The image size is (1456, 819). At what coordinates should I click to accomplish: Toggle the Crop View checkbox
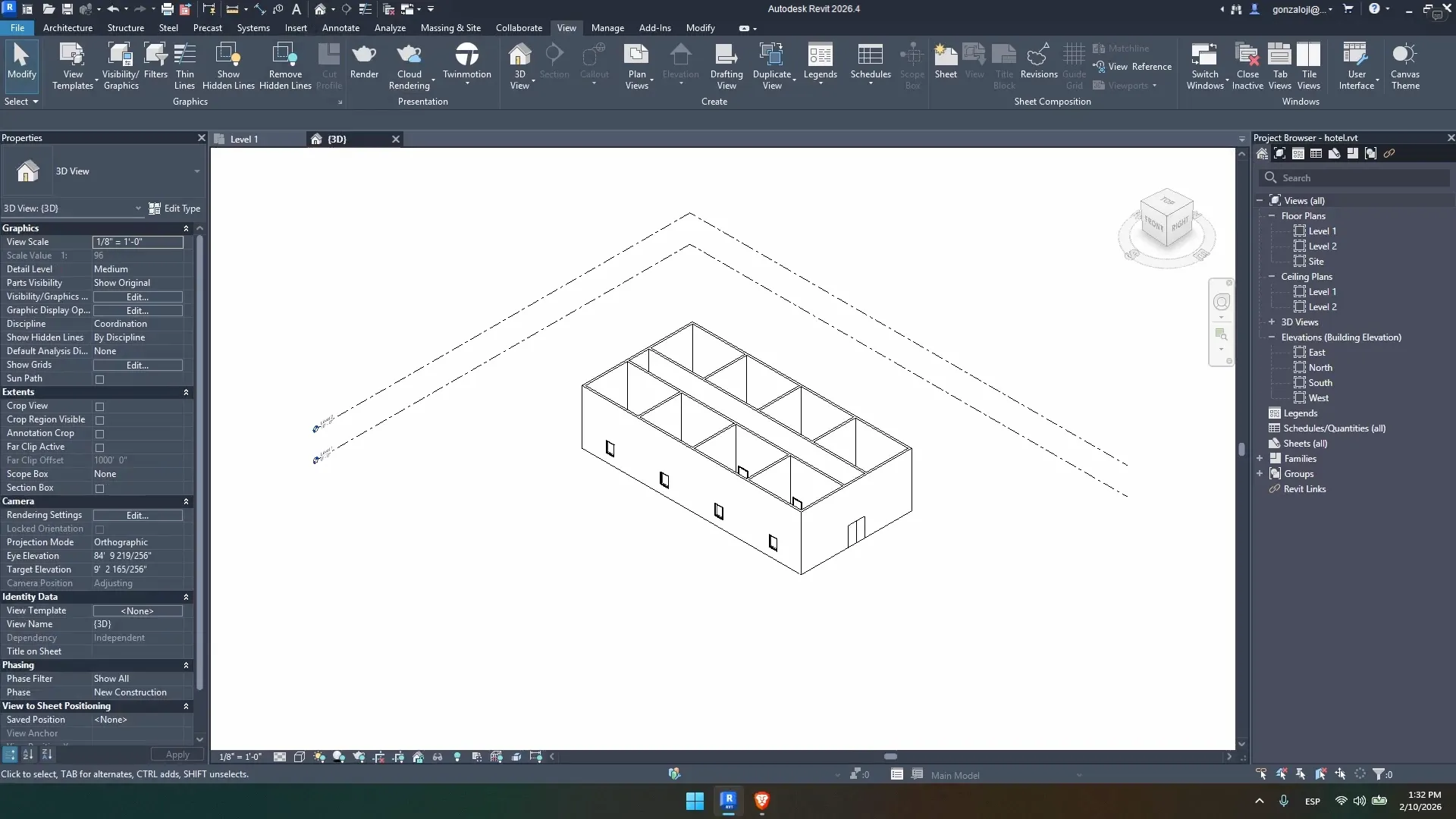coord(99,406)
